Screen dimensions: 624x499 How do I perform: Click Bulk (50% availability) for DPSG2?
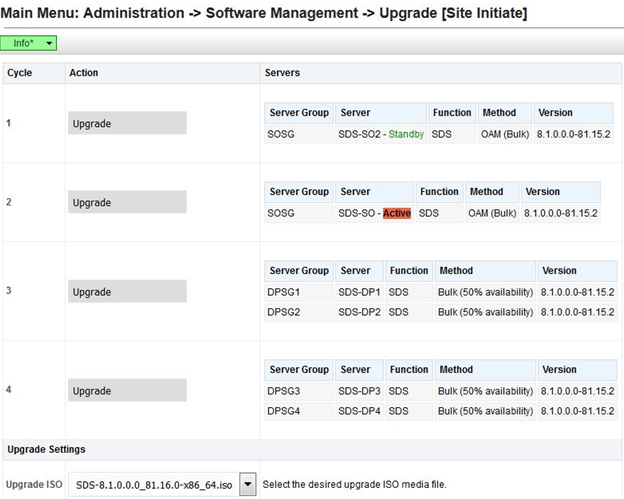coord(485,312)
